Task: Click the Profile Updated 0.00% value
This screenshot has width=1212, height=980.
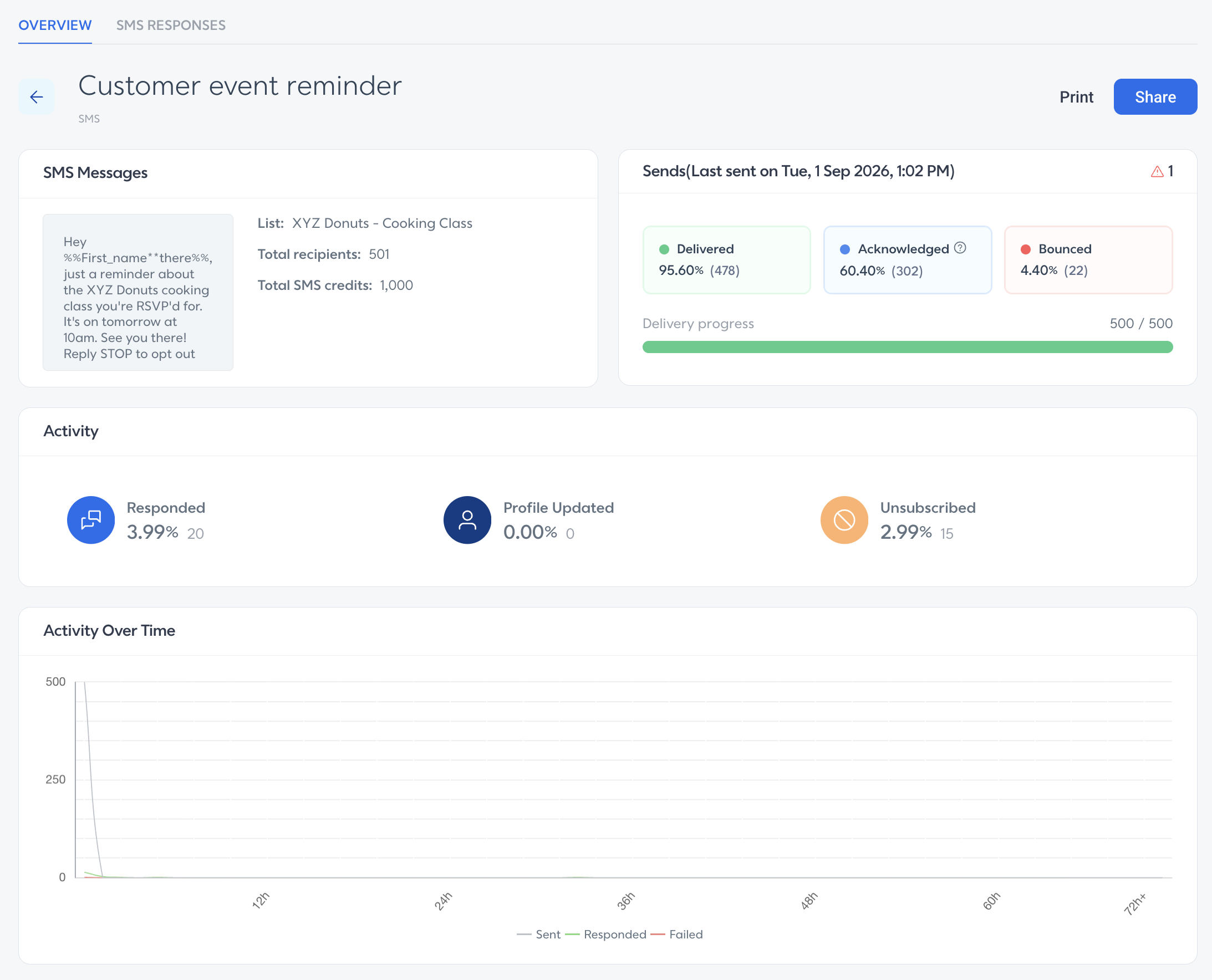Action: [x=530, y=532]
